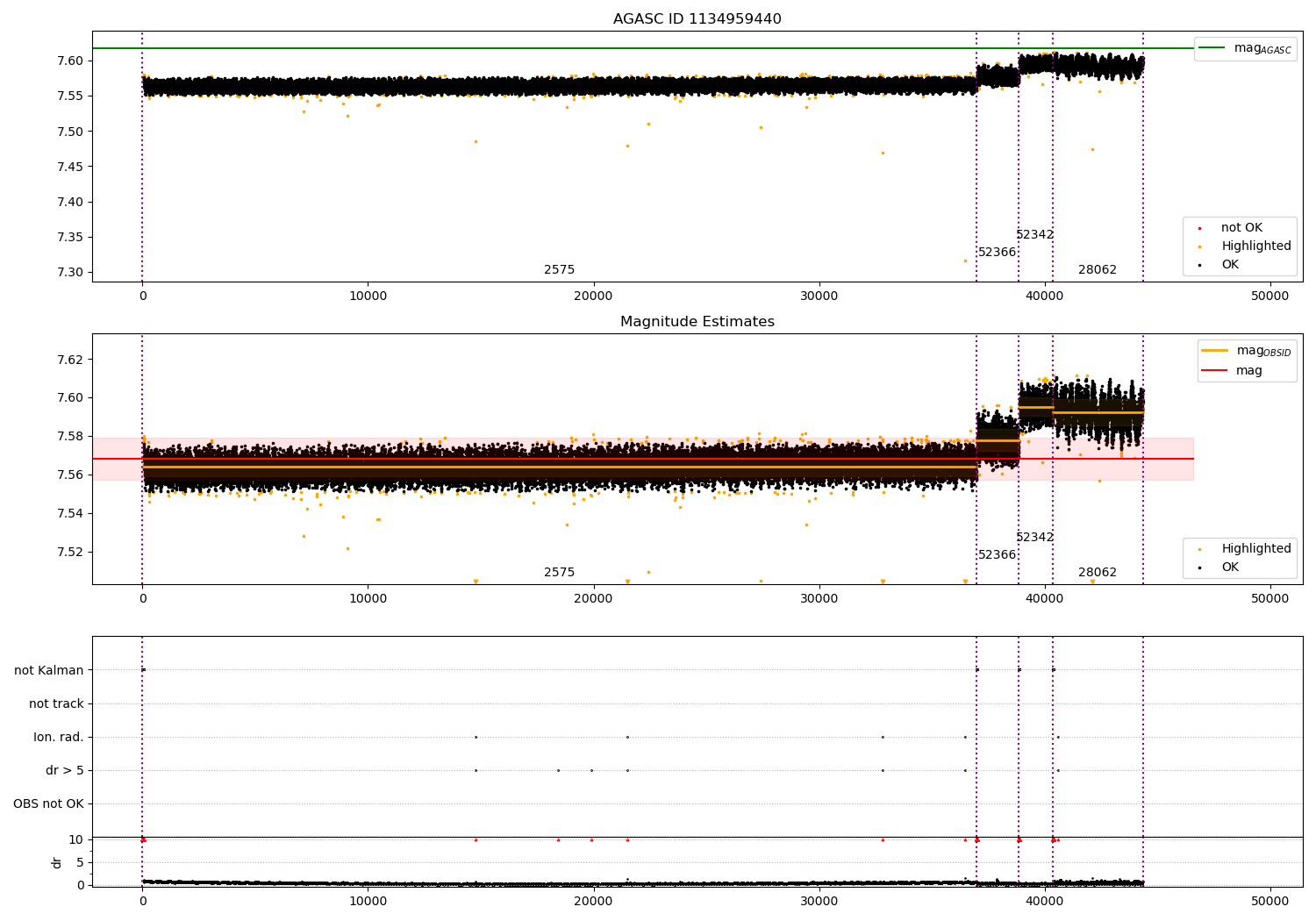Viewport: 1316px width, 921px height.
Task: Select 'OK' in the Magnitude Estimates plot legend
Action: click(1230, 568)
